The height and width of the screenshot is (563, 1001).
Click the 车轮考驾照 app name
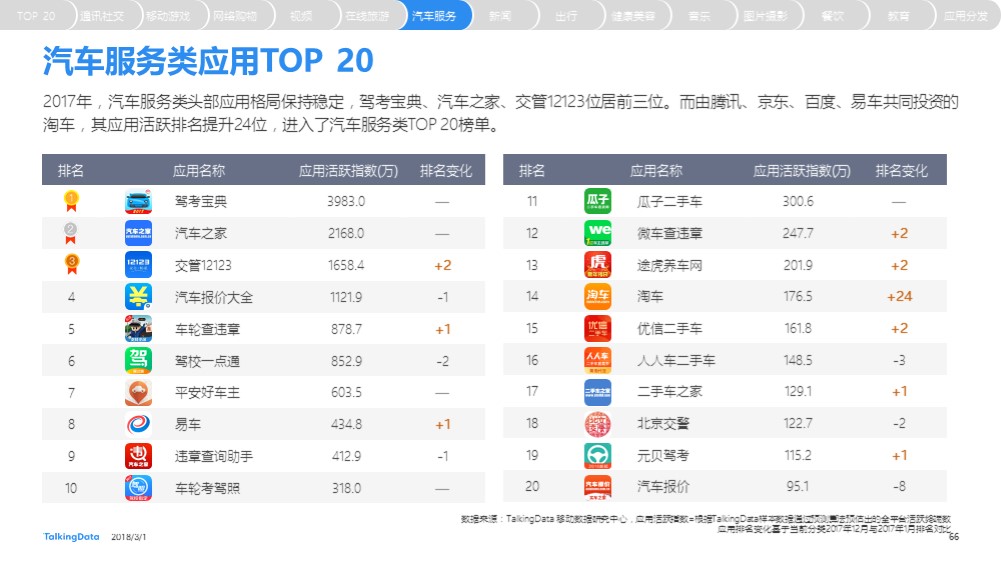point(207,488)
